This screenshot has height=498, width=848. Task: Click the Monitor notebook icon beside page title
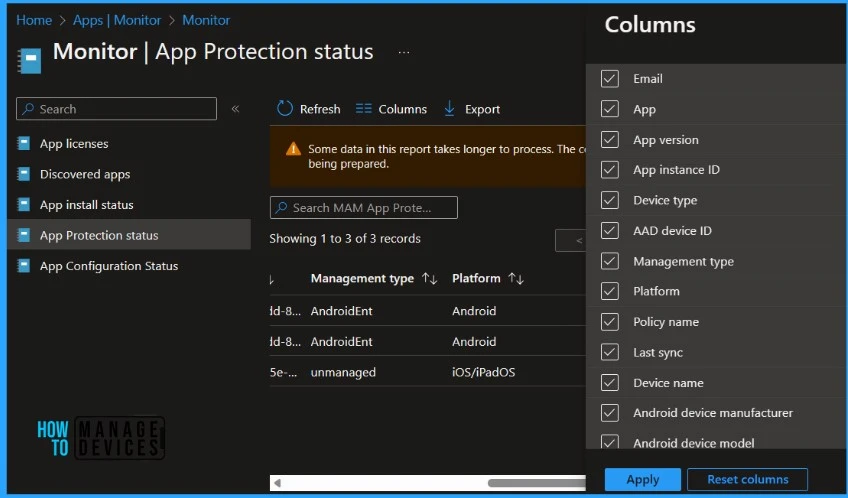(29, 60)
